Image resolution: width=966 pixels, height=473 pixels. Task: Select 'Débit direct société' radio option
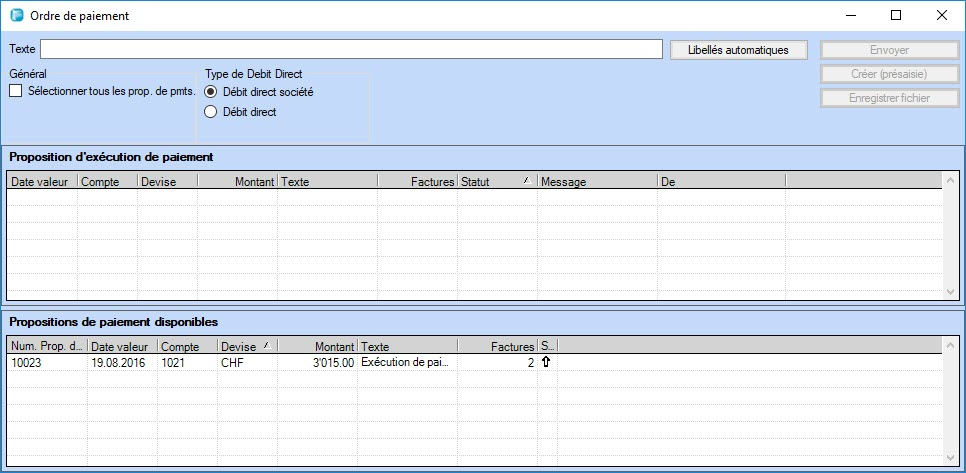(x=210, y=92)
